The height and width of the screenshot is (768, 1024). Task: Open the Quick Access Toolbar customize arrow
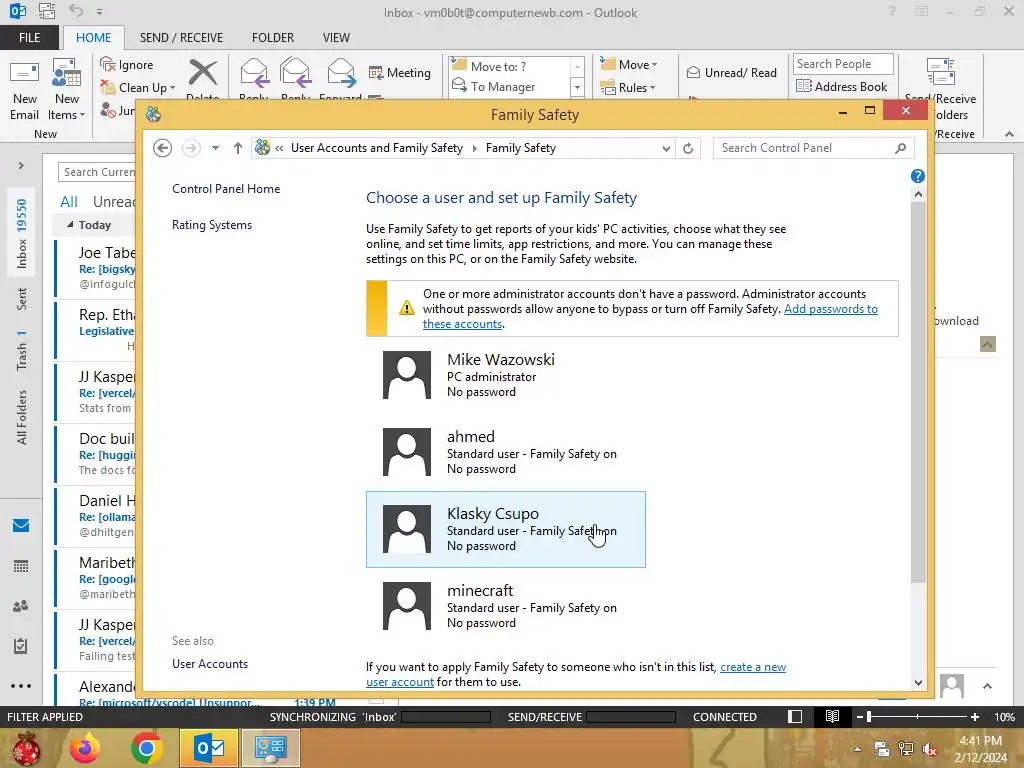(99, 12)
